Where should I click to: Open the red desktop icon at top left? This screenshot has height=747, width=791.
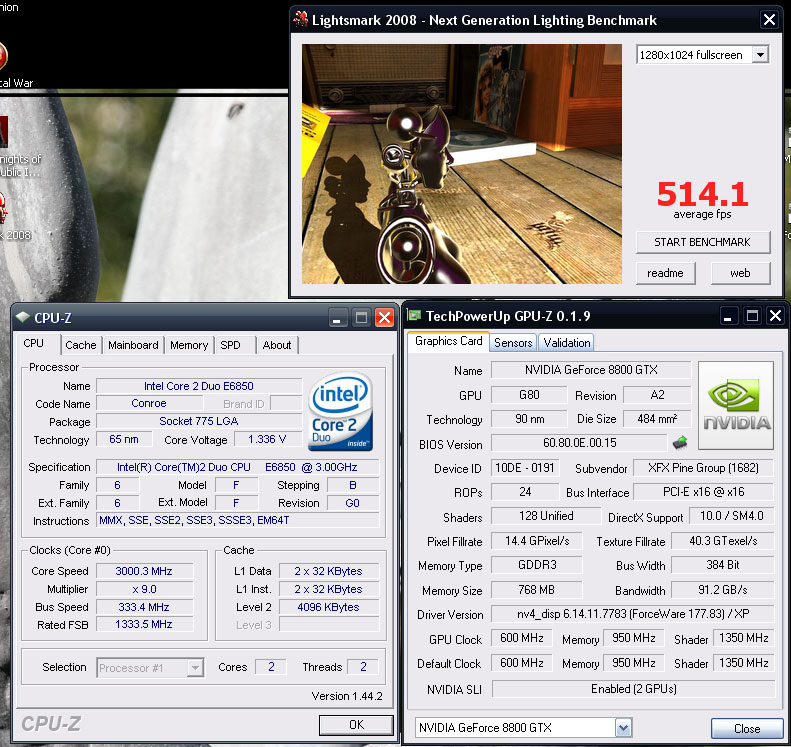3,56
